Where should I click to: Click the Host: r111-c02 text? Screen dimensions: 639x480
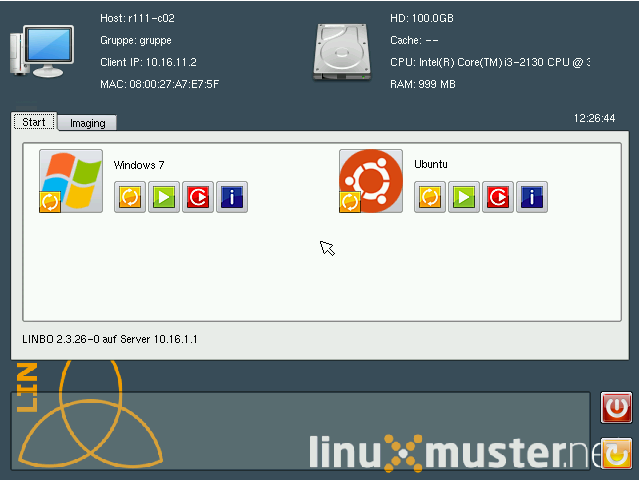click(x=137, y=18)
